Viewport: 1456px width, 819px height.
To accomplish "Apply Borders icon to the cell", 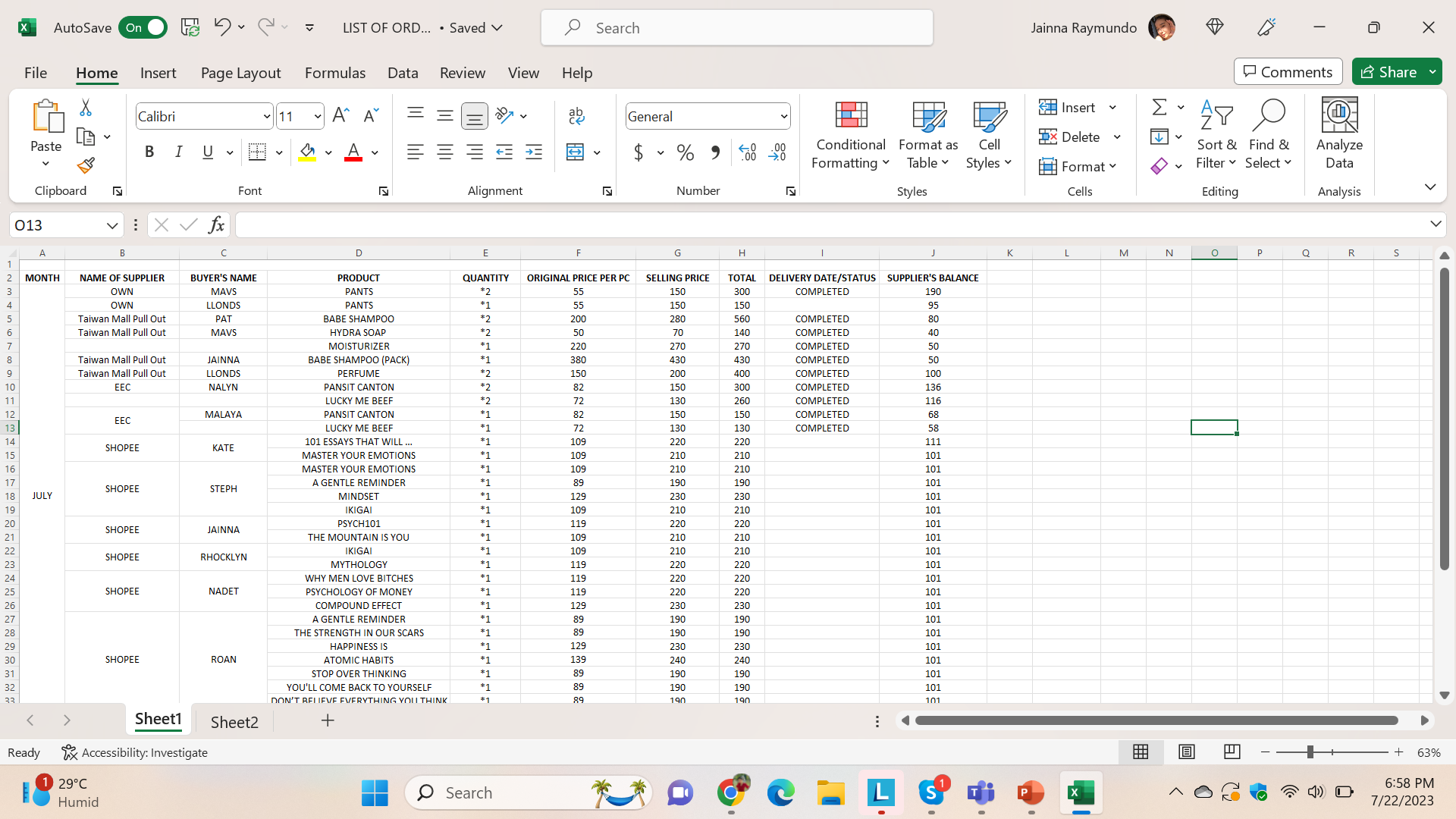I will coord(258,152).
